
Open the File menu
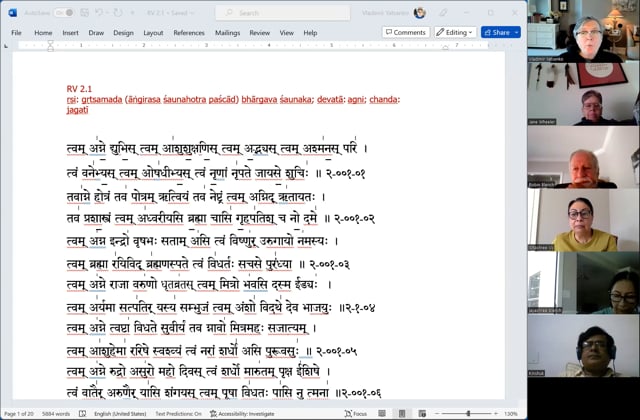point(16,33)
